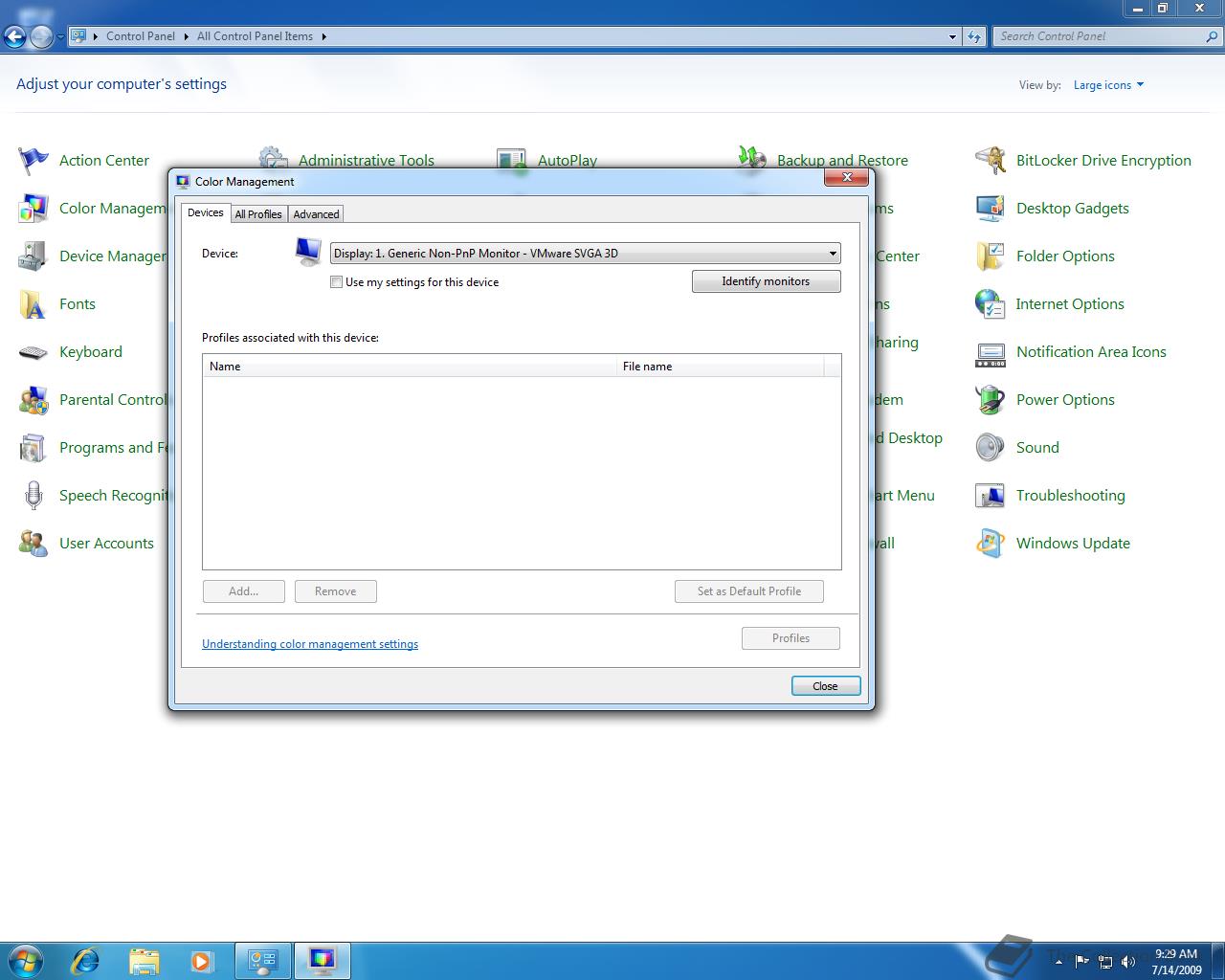Launch Internet Explorer from taskbar
This screenshot has width=1225, height=980.
86,960
